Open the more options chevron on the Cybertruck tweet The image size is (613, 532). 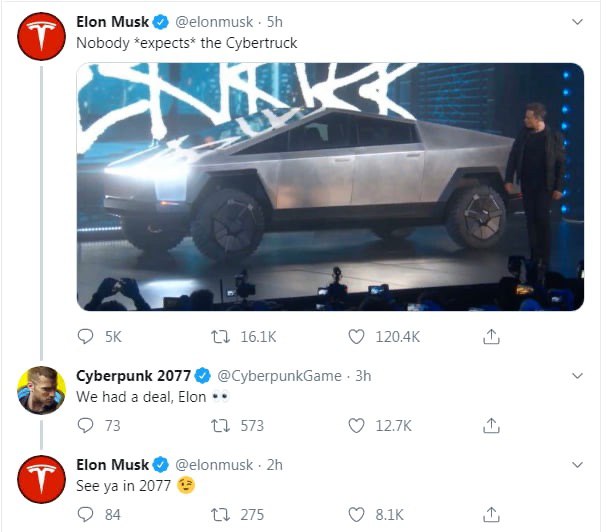577,22
